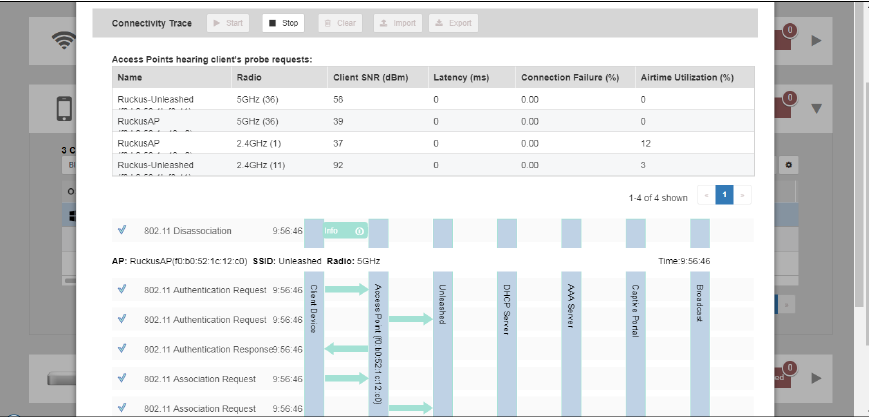
Task: Expand the bottom panel right arrow
Action: (x=816, y=378)
